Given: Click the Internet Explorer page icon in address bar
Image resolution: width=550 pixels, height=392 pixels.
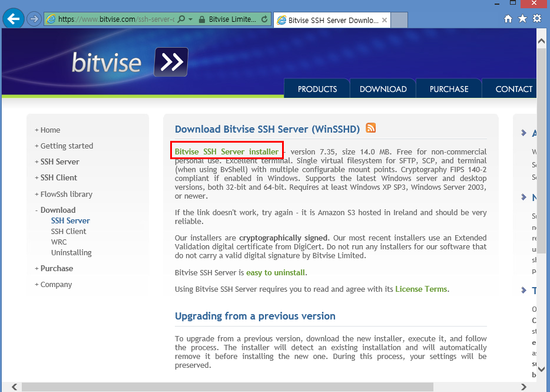Looking at the screenshot, I should [51, 19].
